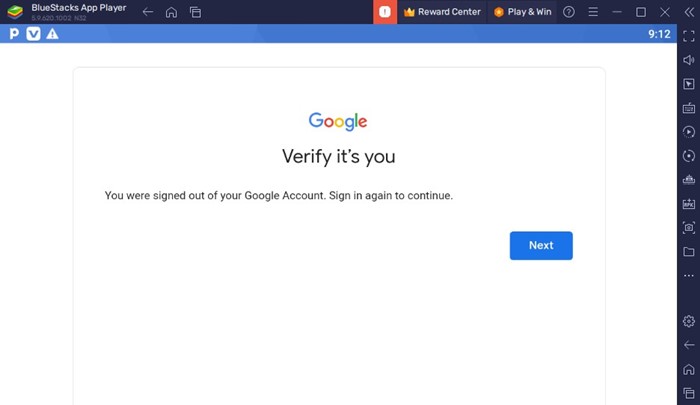Open BlueStacks settings gear

(689, 321)
